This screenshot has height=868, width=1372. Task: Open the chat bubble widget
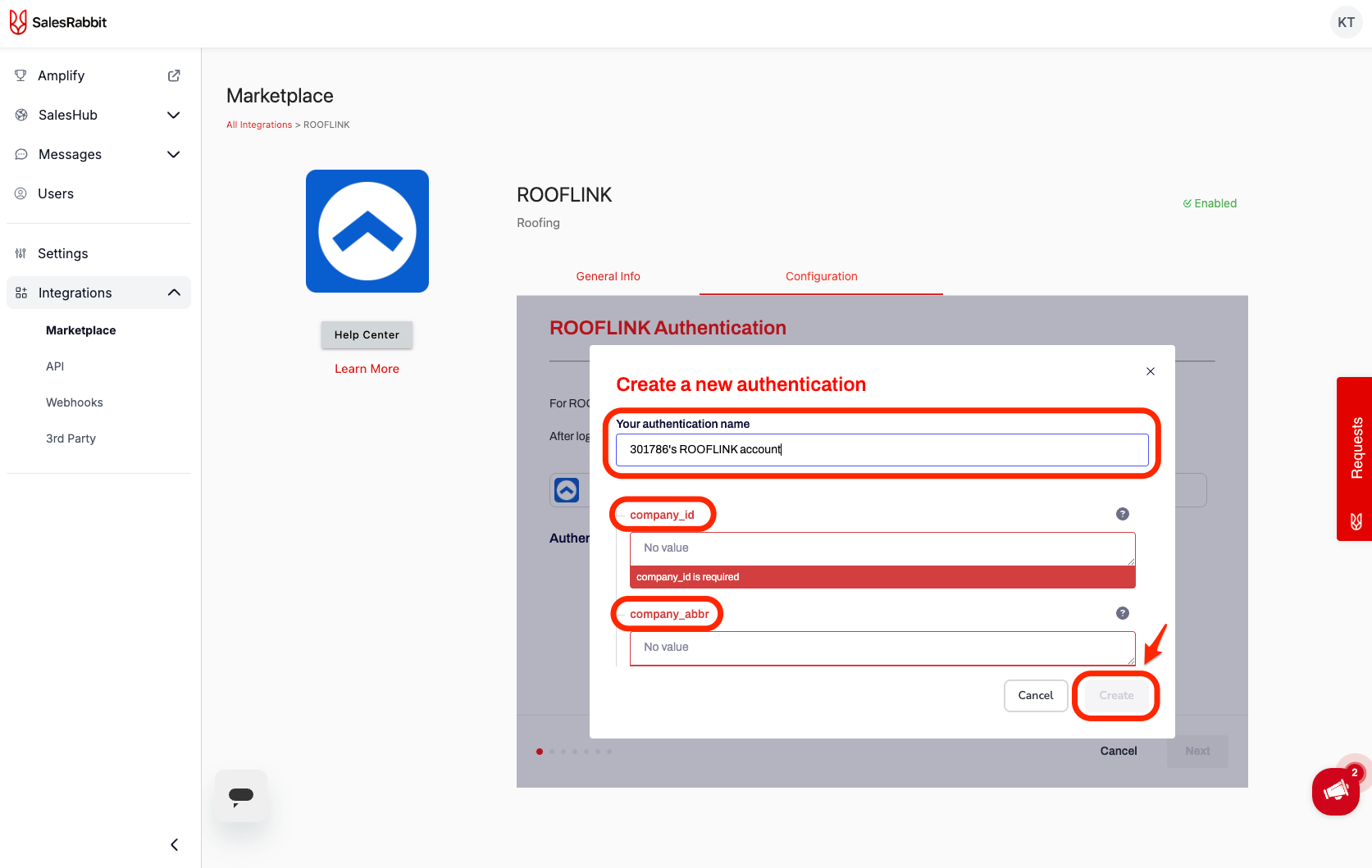pos(241,796)
